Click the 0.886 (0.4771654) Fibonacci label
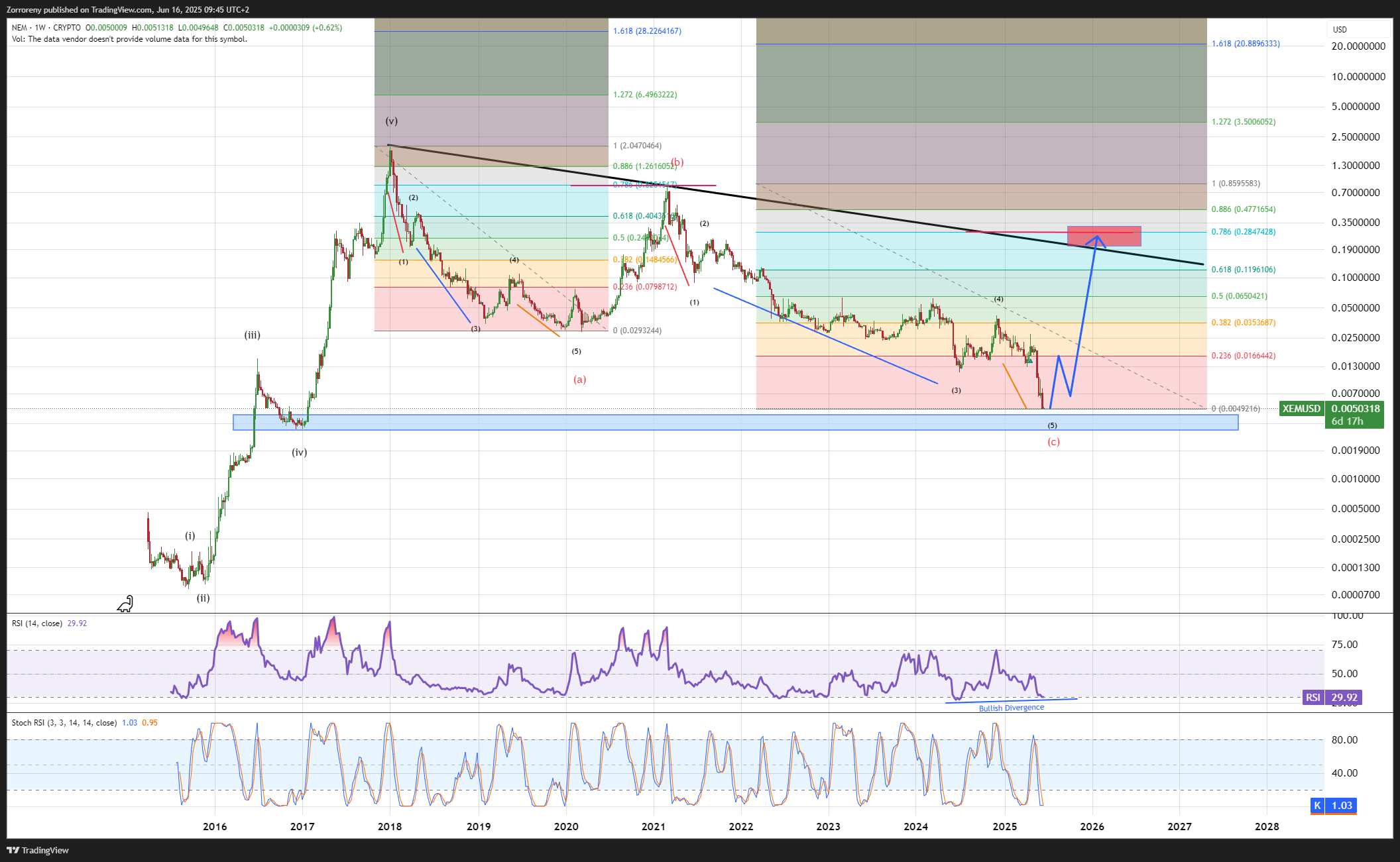 [1244, 209]
